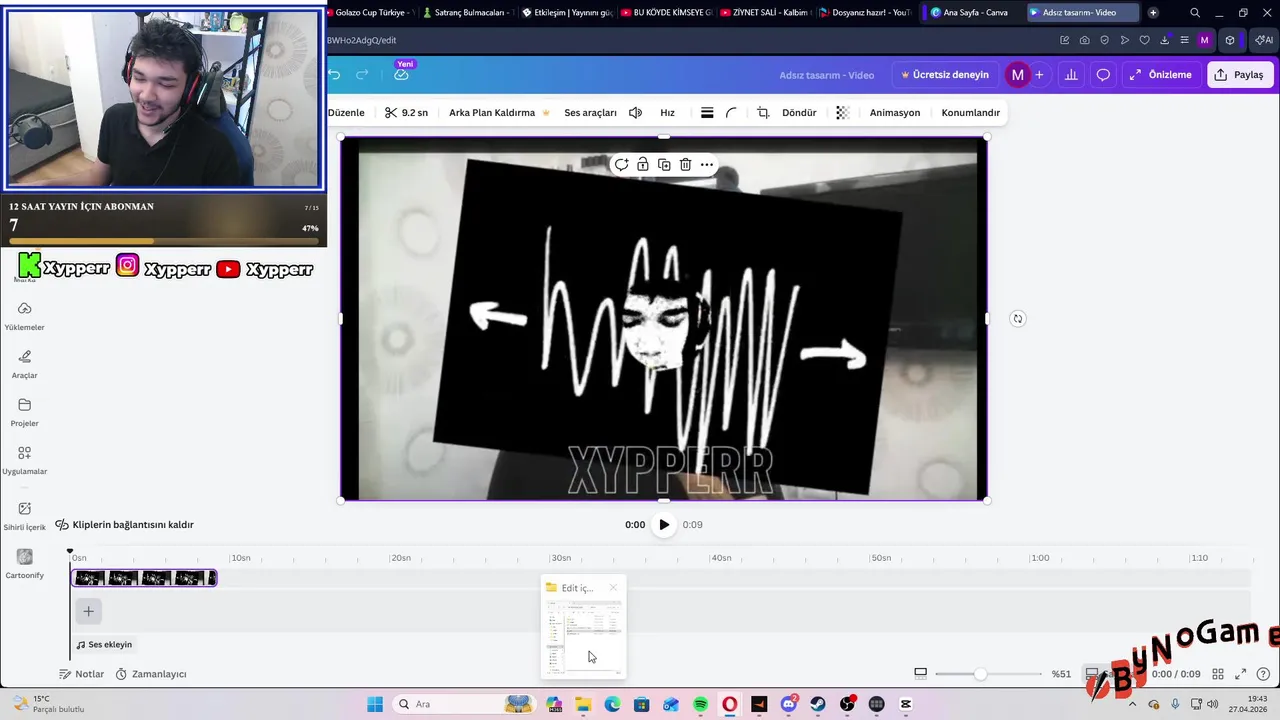This screenshot has height=720, width=1280.
Task: Click the refresh-sparkle icon above the video
Action: tap(621, 164)
